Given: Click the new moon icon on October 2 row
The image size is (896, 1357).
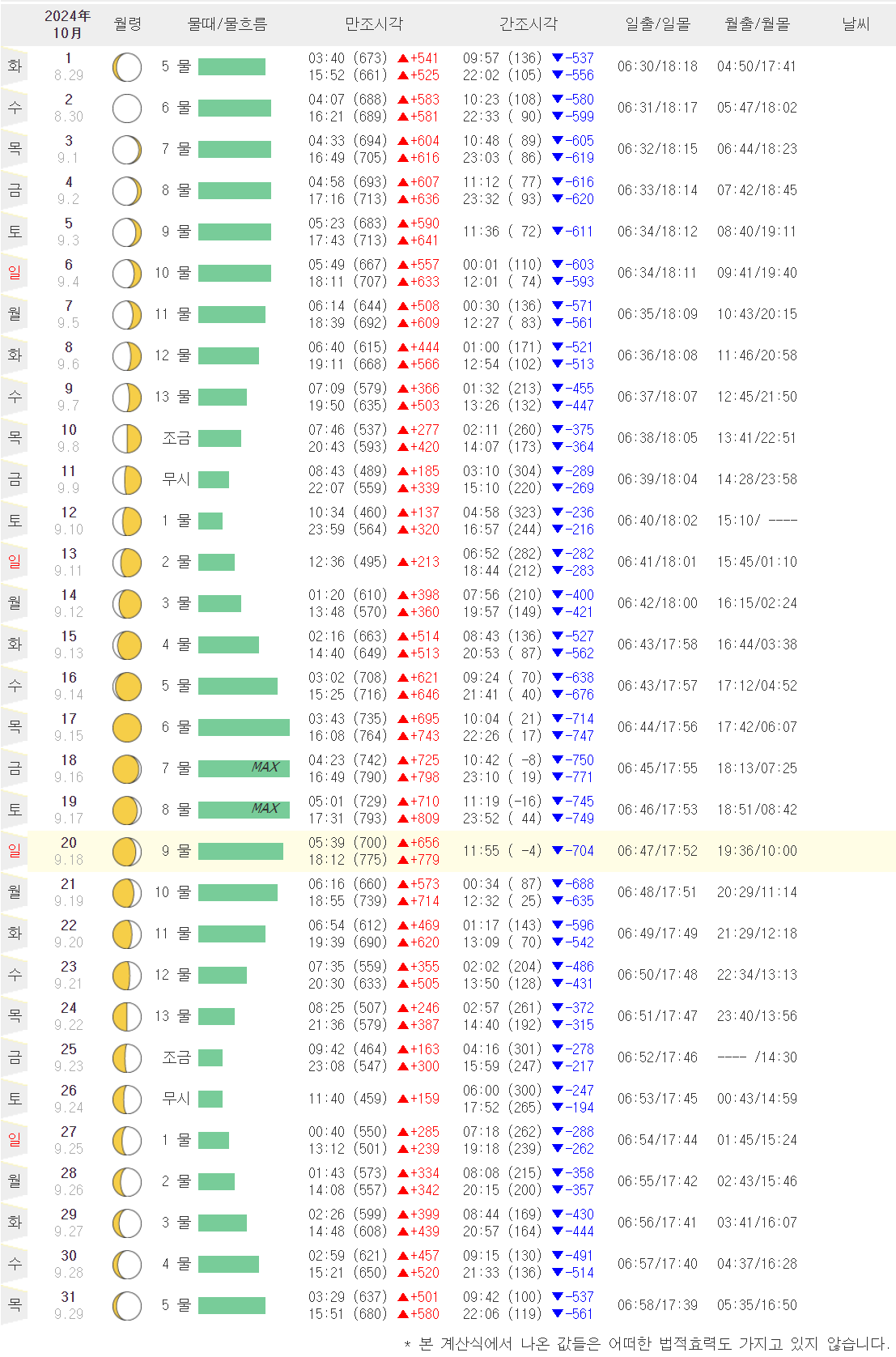Looking at the screenshot, I should [127, 108].
